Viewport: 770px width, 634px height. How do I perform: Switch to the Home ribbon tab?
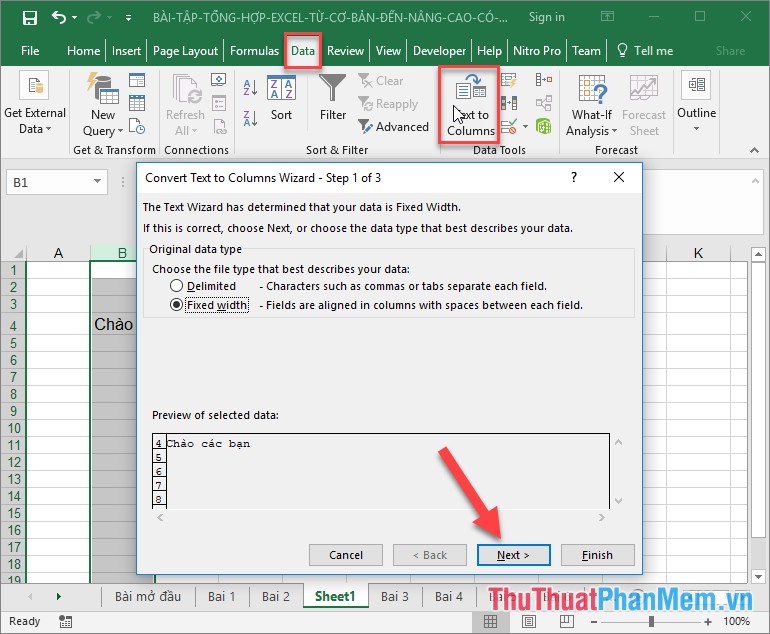pyautogui.click(x=83, y=51)
